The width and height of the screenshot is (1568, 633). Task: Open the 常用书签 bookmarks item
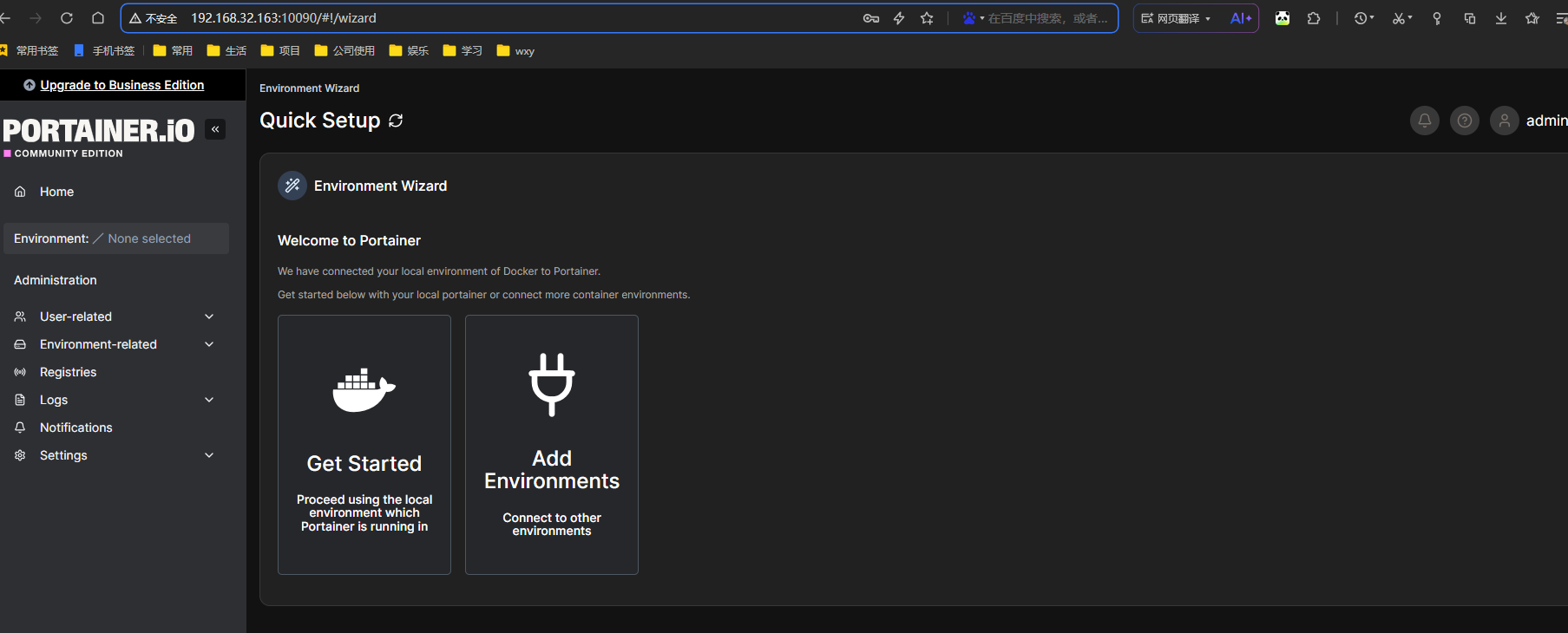point(29,51)
